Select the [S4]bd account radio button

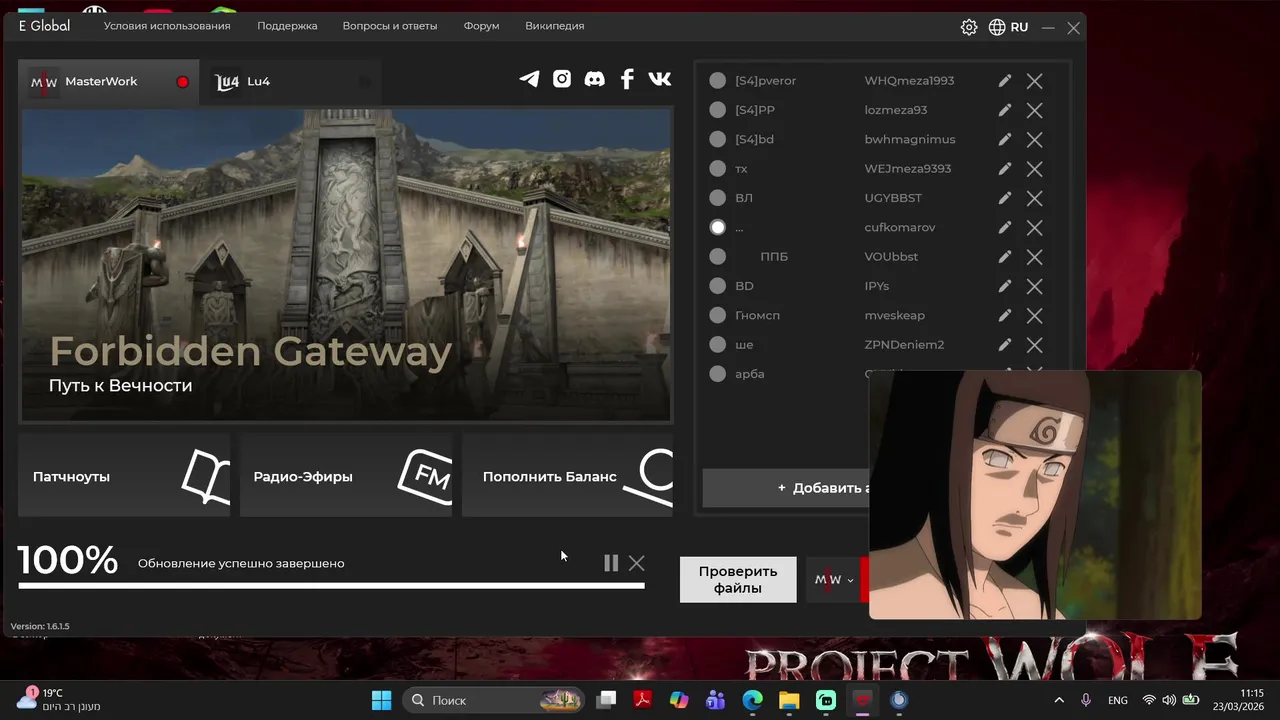717,139
